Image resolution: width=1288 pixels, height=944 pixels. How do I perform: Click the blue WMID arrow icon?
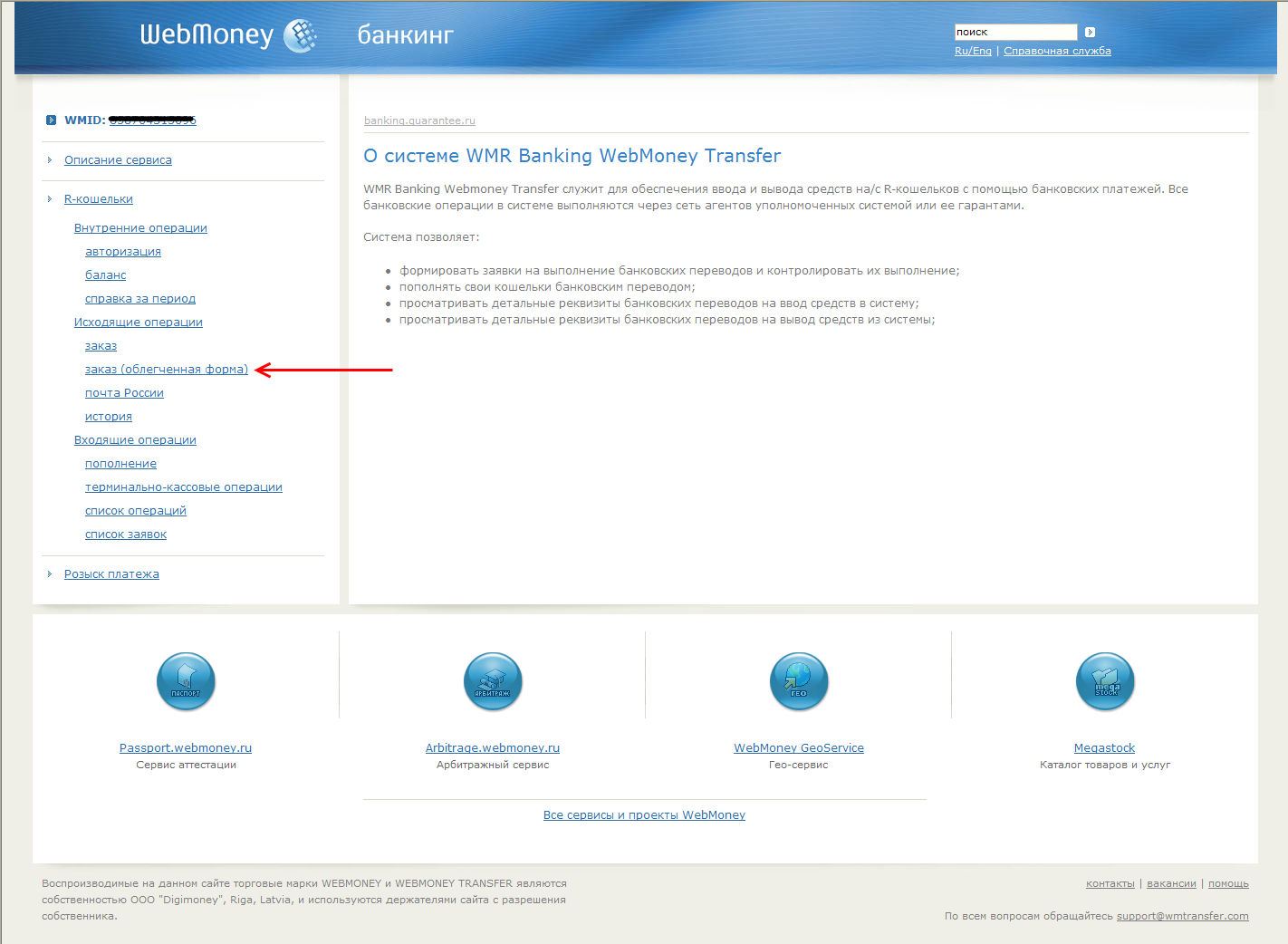click(x=52, y=120)
